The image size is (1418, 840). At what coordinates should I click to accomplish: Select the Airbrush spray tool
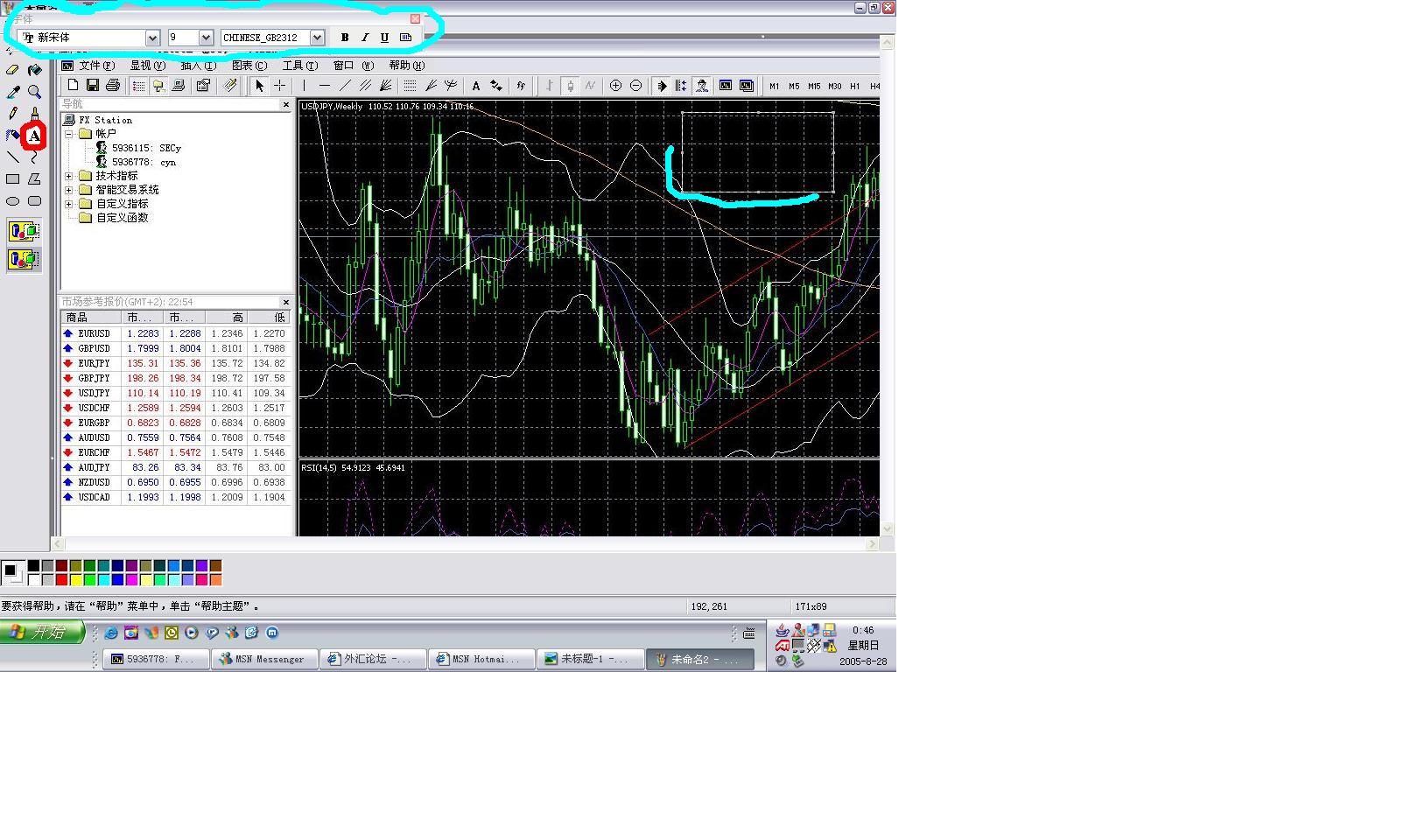tap(12, 136)
